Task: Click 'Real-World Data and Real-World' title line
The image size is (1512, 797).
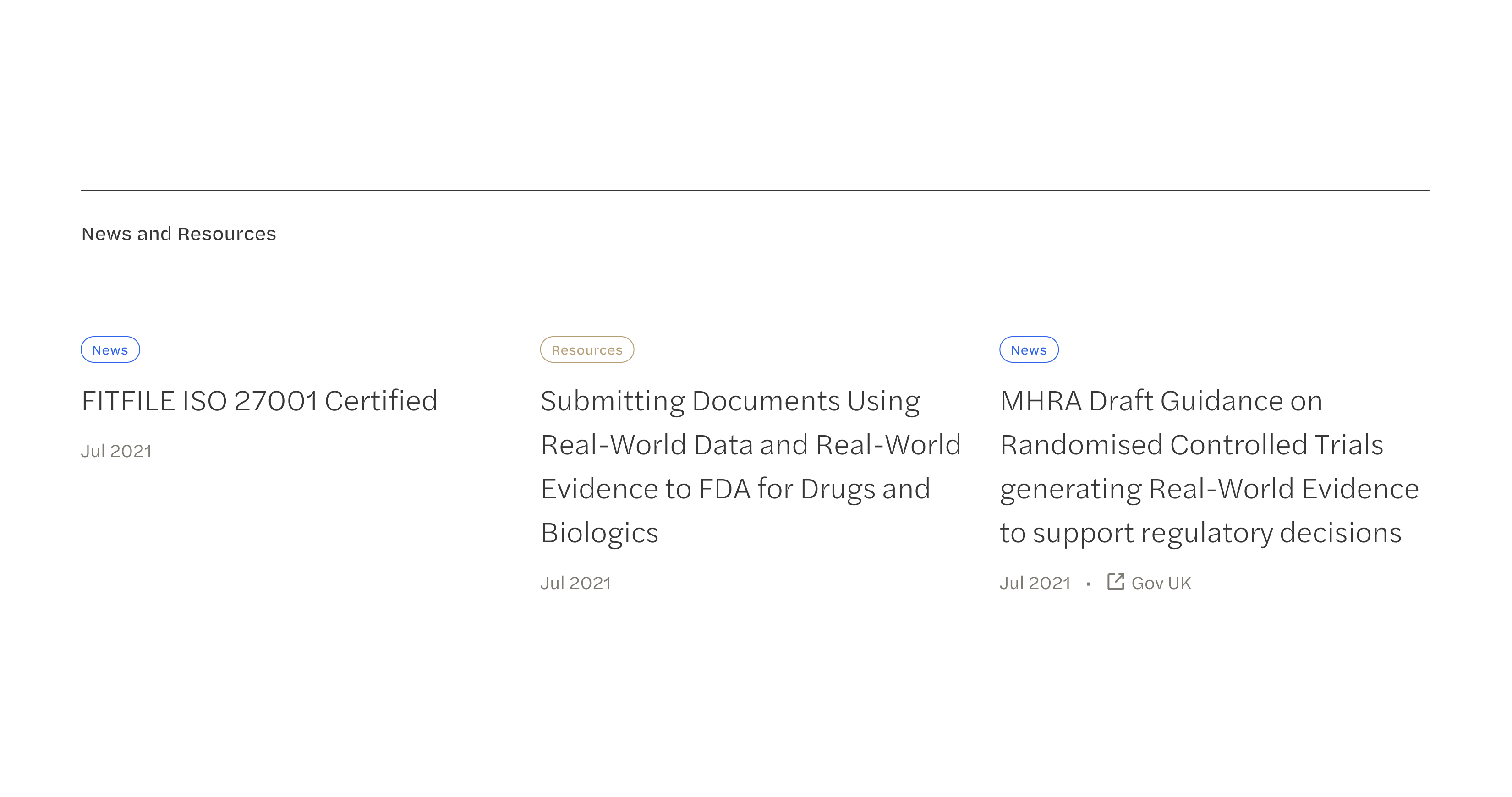Action: coord(751,445)
